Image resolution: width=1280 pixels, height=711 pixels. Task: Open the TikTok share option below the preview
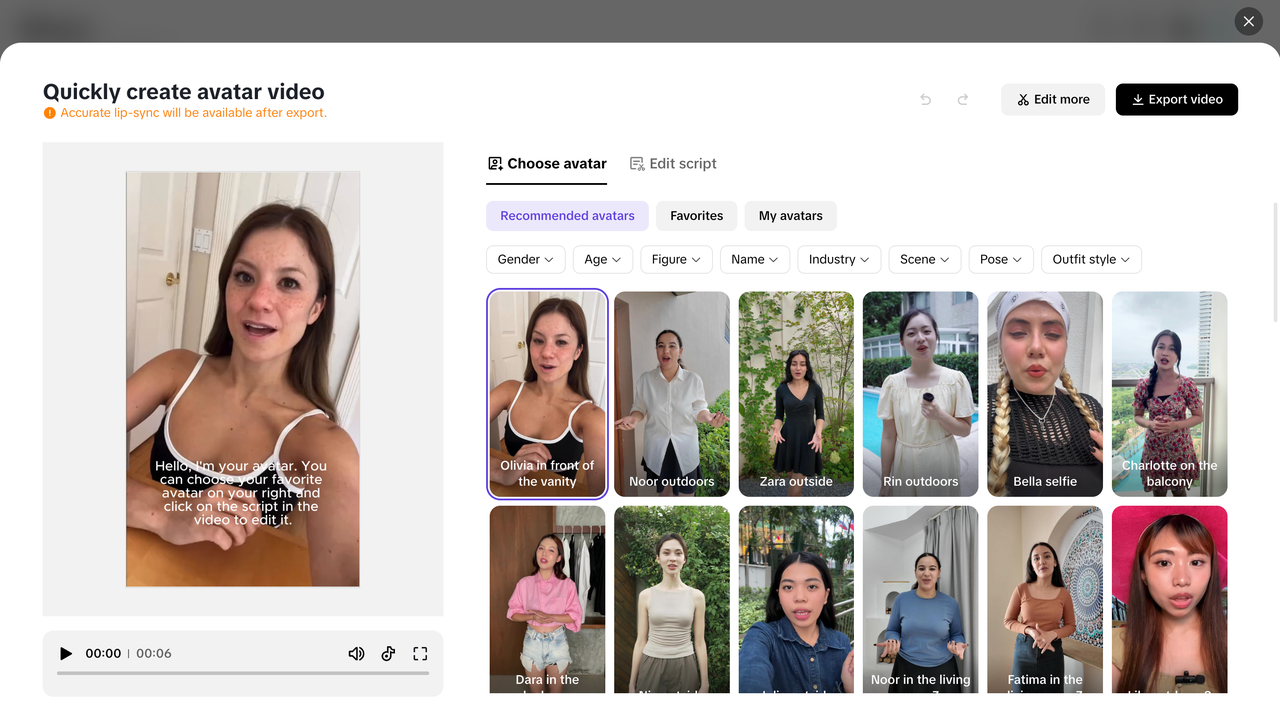click(x=388, y=653)
